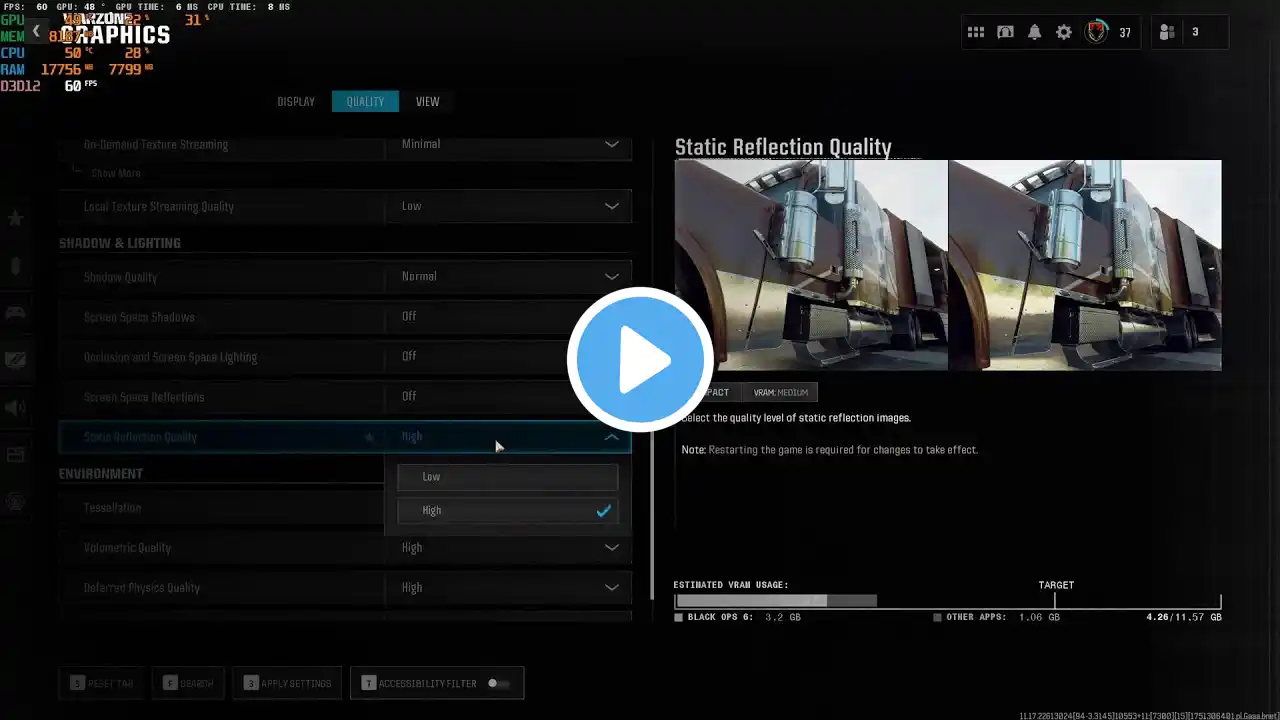Open Controller settings in sidebar
The width and height of the screenshot is (1280, 720).
click(15, 313)
